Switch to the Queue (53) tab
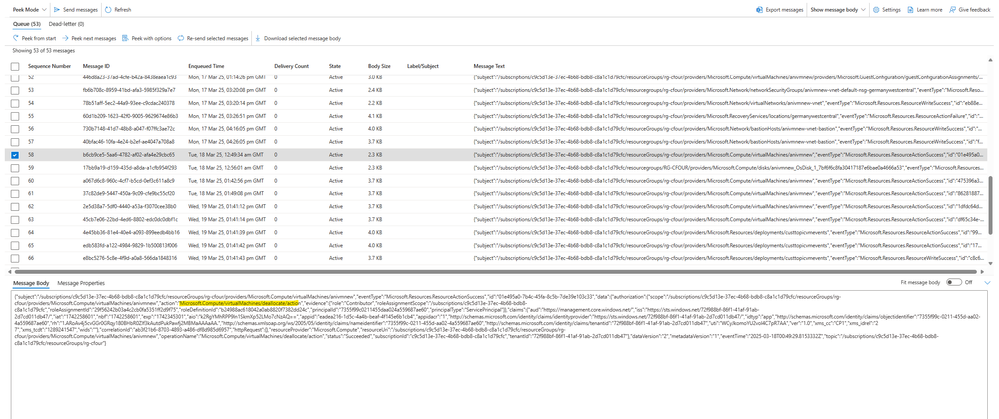The image size is (999, 419). pyautogui.click(x=27, y=24)
